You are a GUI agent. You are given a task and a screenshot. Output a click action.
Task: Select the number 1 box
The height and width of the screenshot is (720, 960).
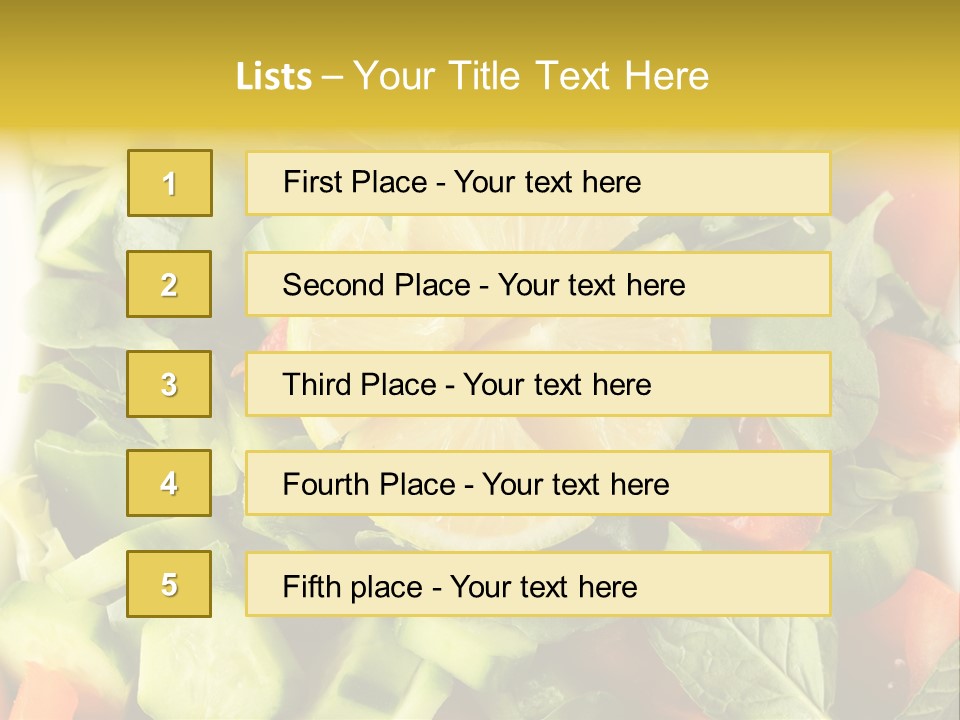(x=170, y=183)
